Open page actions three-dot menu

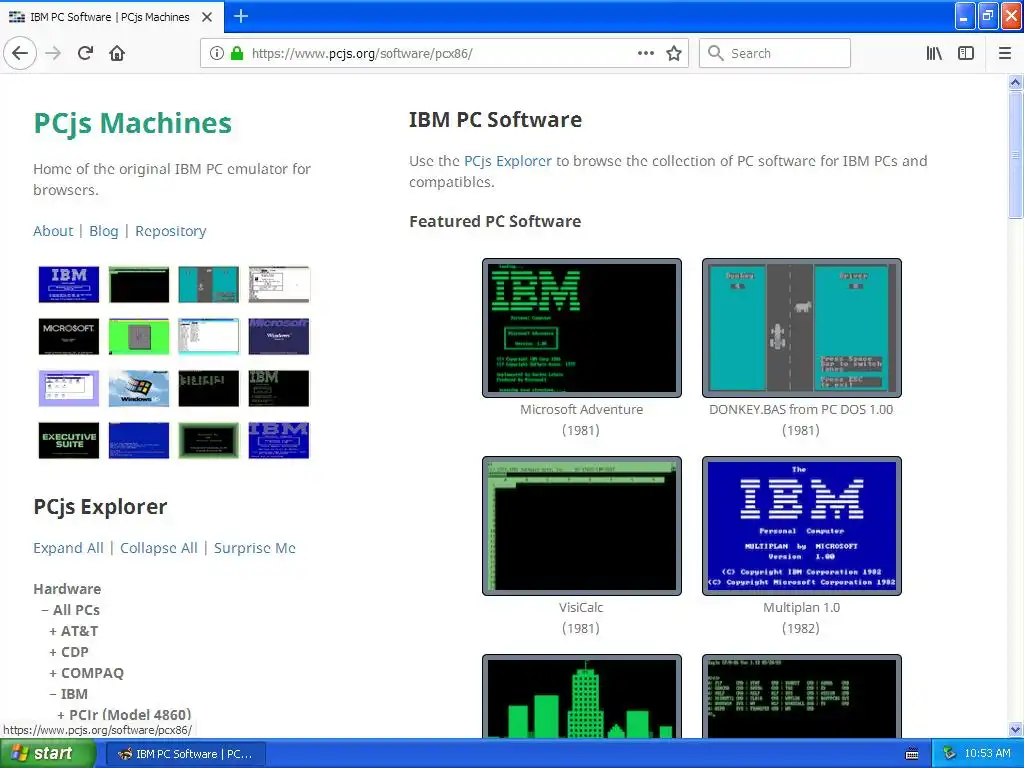(646, 53)
